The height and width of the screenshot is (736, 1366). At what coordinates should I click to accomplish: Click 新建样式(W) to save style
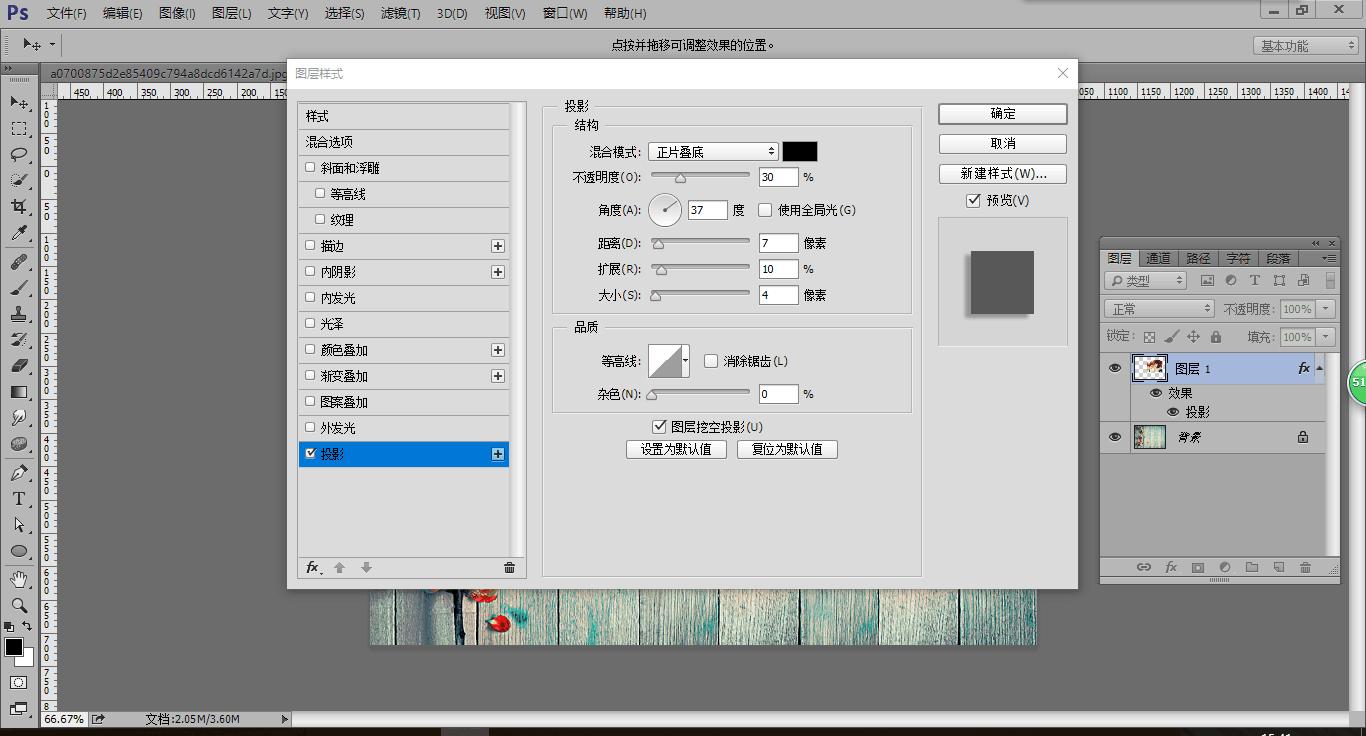1002,173
